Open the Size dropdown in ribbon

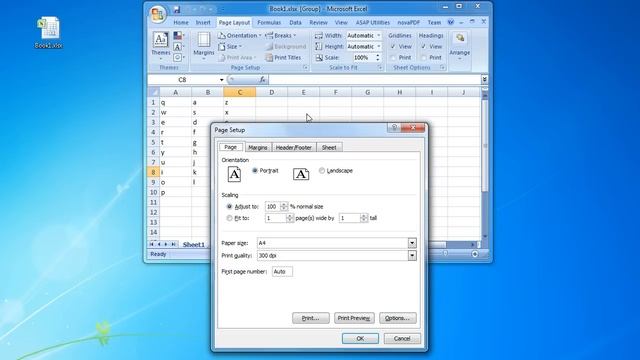(230, 47)
